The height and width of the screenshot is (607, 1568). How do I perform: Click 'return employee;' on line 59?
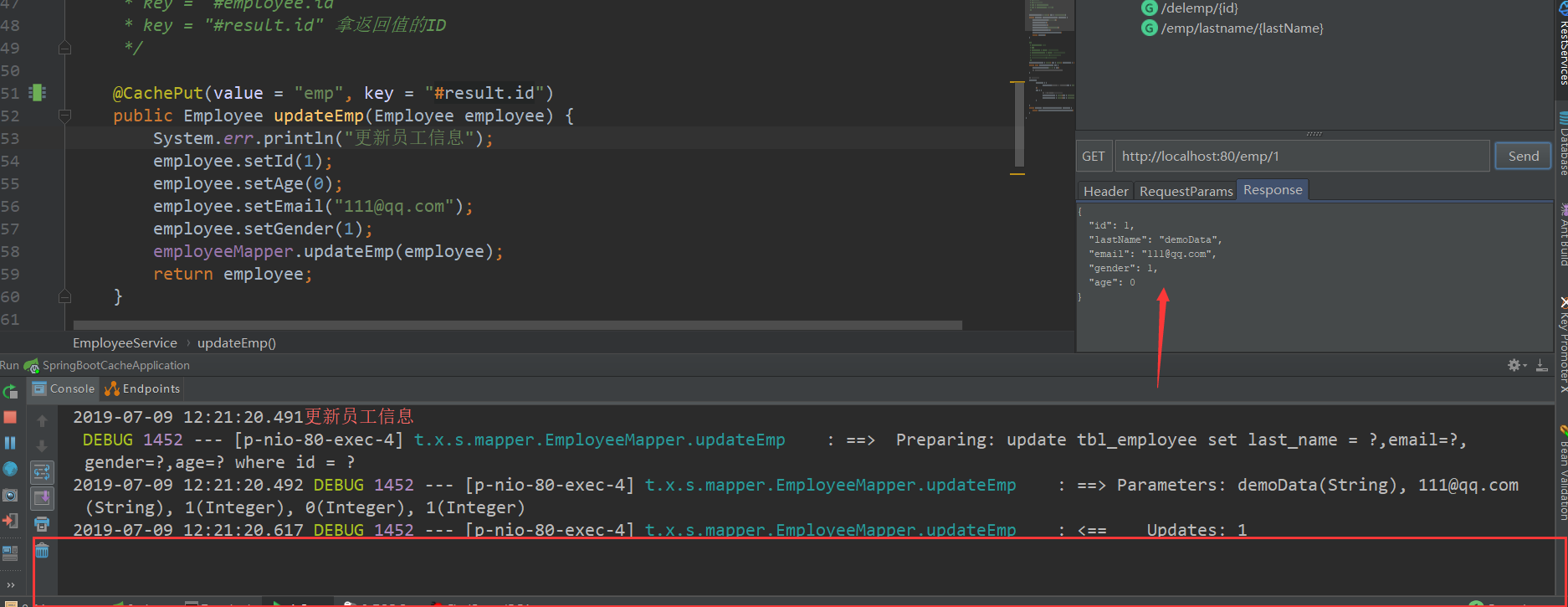pos(233,274)
